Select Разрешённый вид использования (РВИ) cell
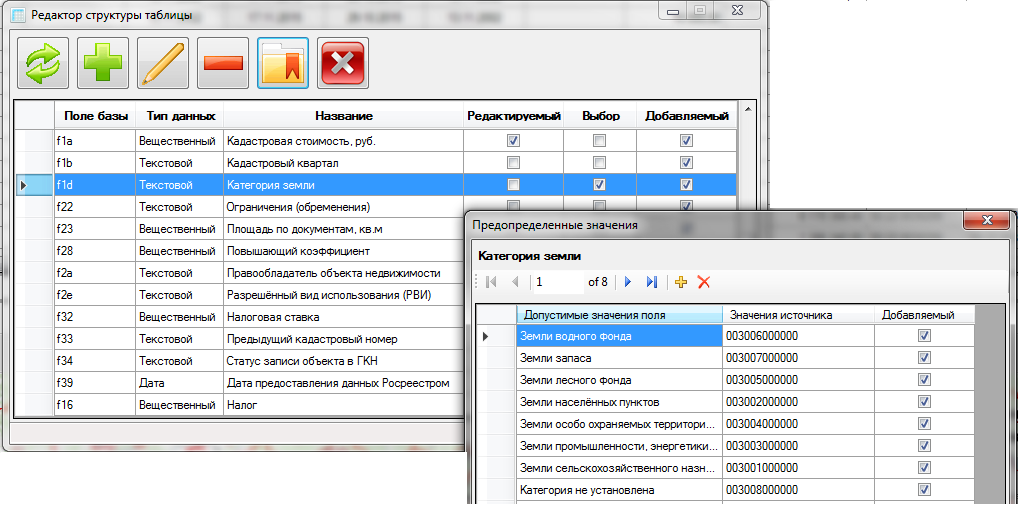The width and height of the screenshot is (1018, 508). click(343, 296)
